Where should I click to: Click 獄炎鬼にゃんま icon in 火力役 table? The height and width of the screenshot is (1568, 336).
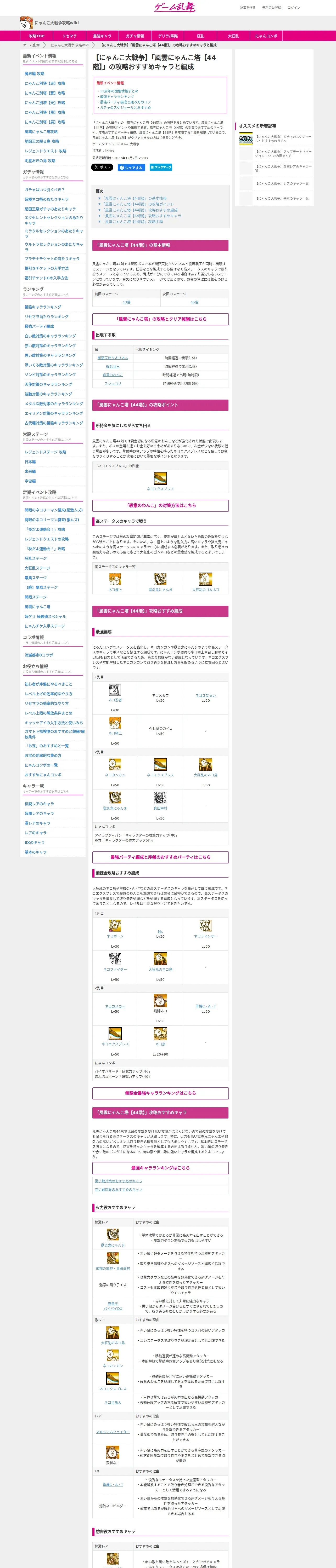[x=113, y=1235]
